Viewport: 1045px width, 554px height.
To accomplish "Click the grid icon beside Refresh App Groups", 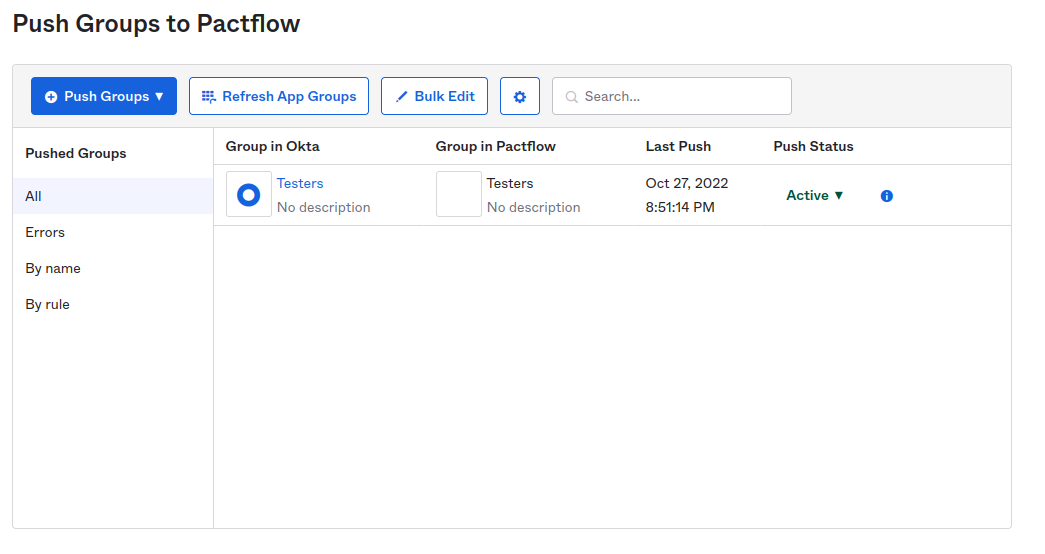I will pyautogui.click(x=208, y=97).
